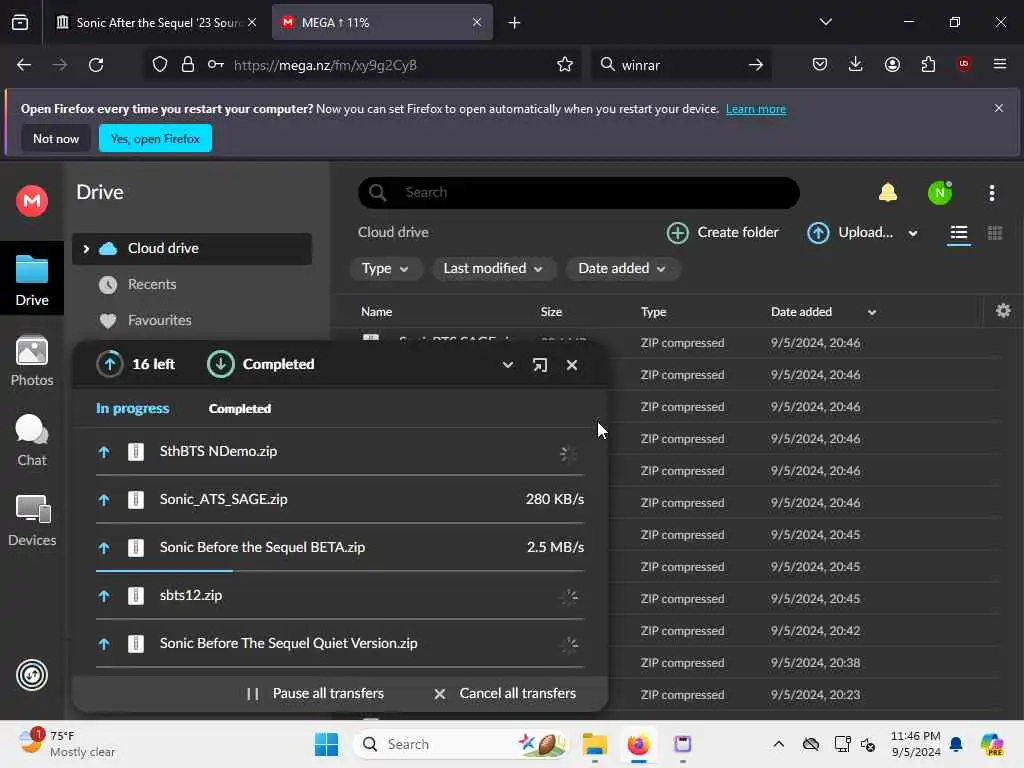Pause all transfers
Screen dimensions: 1024x768
coord(315,694)
